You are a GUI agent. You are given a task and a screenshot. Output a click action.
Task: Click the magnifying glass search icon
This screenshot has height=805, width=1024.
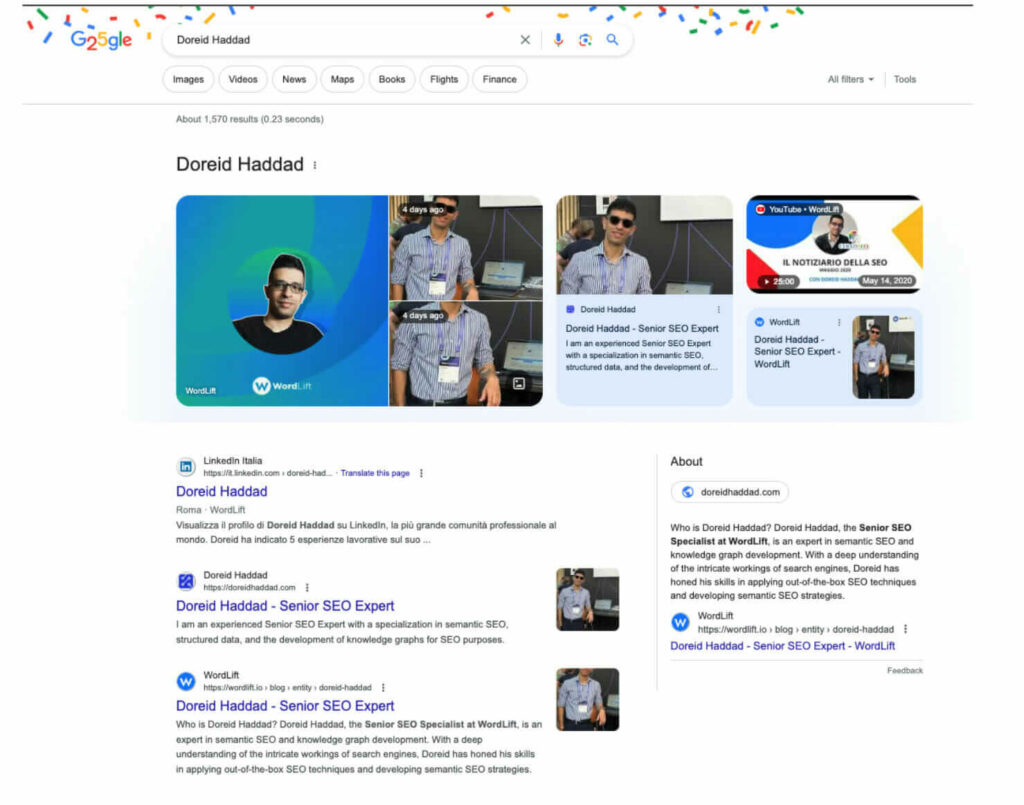point(611,40)
